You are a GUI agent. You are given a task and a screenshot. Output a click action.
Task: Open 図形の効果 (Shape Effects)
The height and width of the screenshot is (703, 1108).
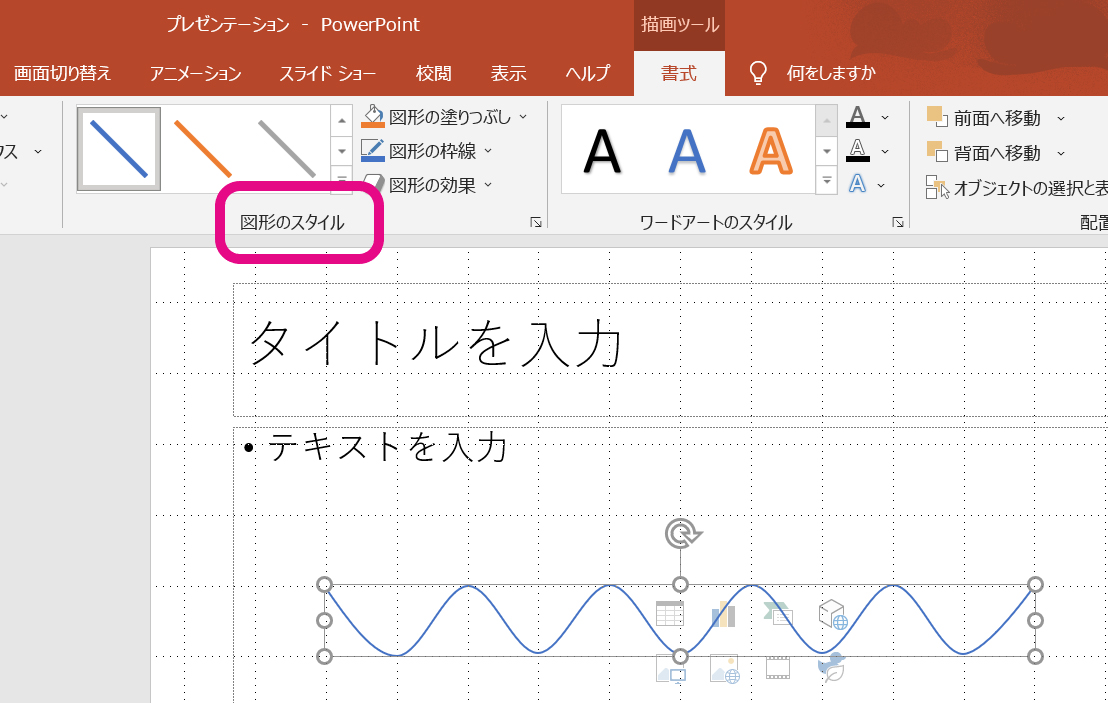[426, 184]
